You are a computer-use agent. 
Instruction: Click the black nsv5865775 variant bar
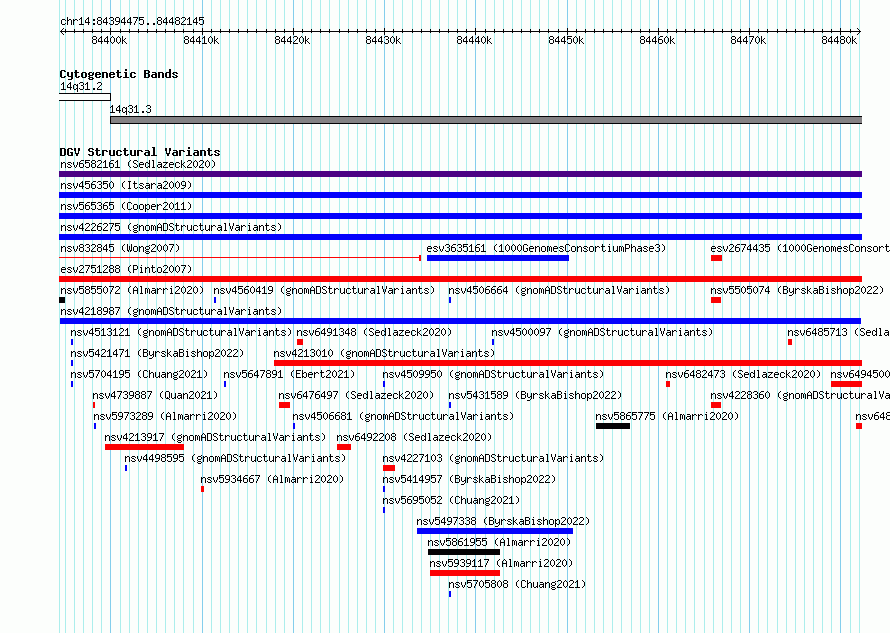coord(613,426)
